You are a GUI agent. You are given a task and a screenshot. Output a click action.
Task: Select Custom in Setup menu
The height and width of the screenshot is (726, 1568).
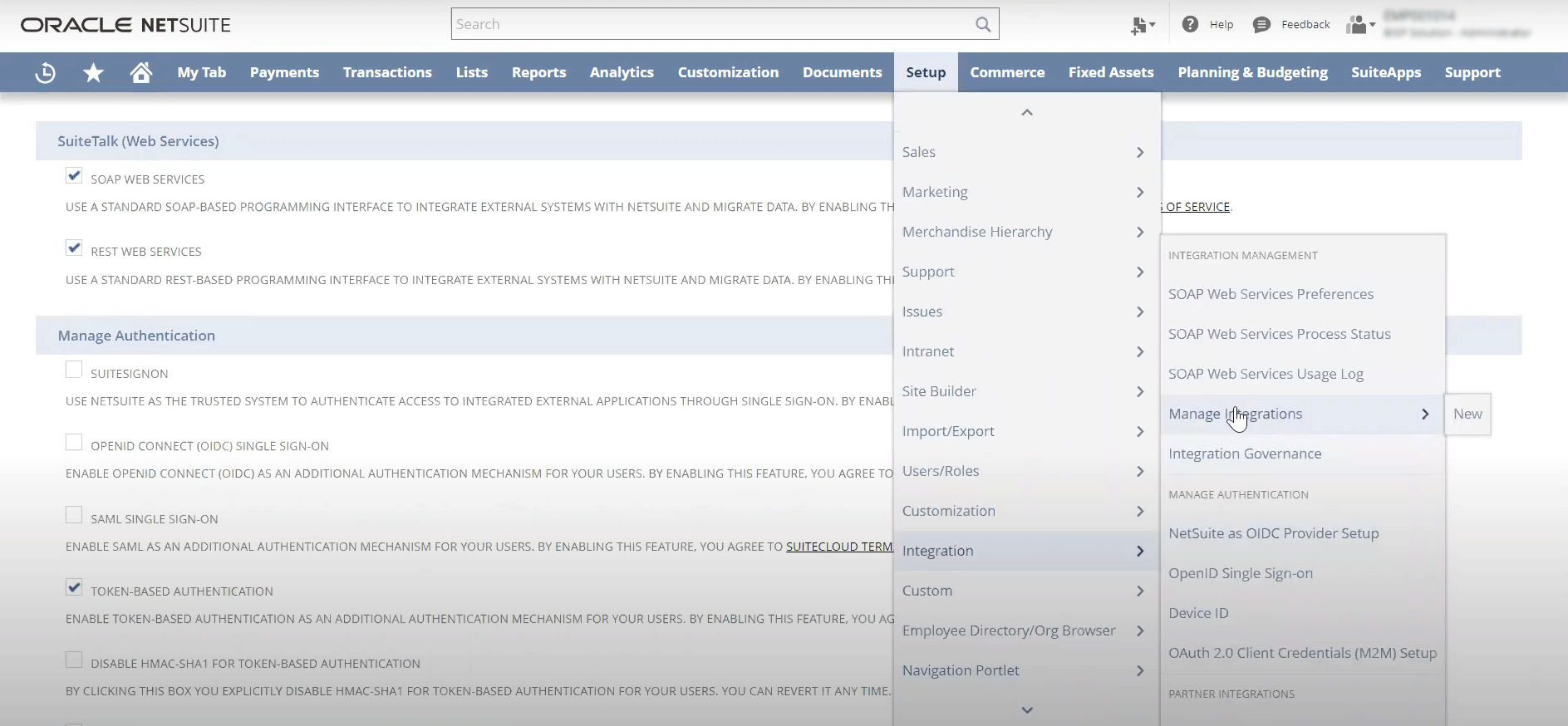click(x=1026, y=591)
